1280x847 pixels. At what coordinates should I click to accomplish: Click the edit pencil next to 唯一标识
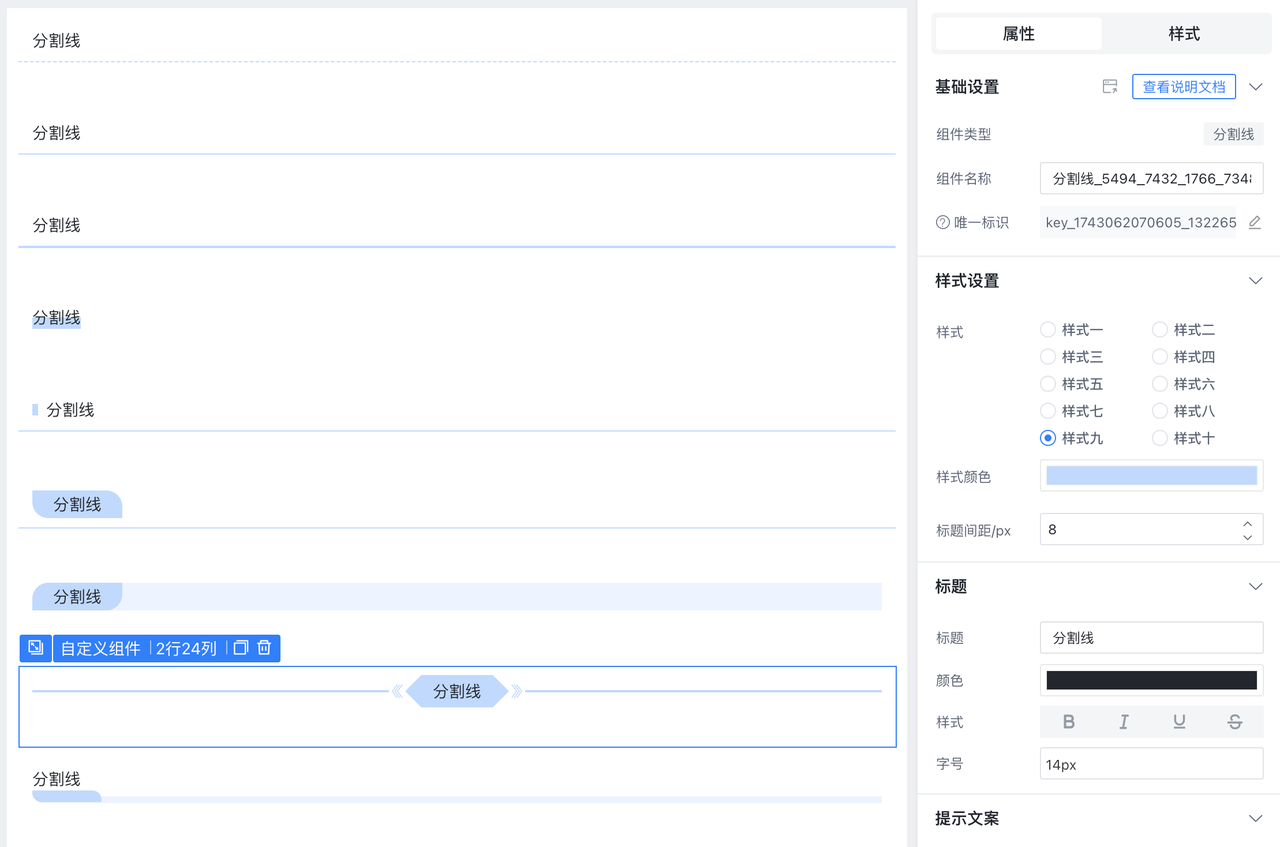1255,222
